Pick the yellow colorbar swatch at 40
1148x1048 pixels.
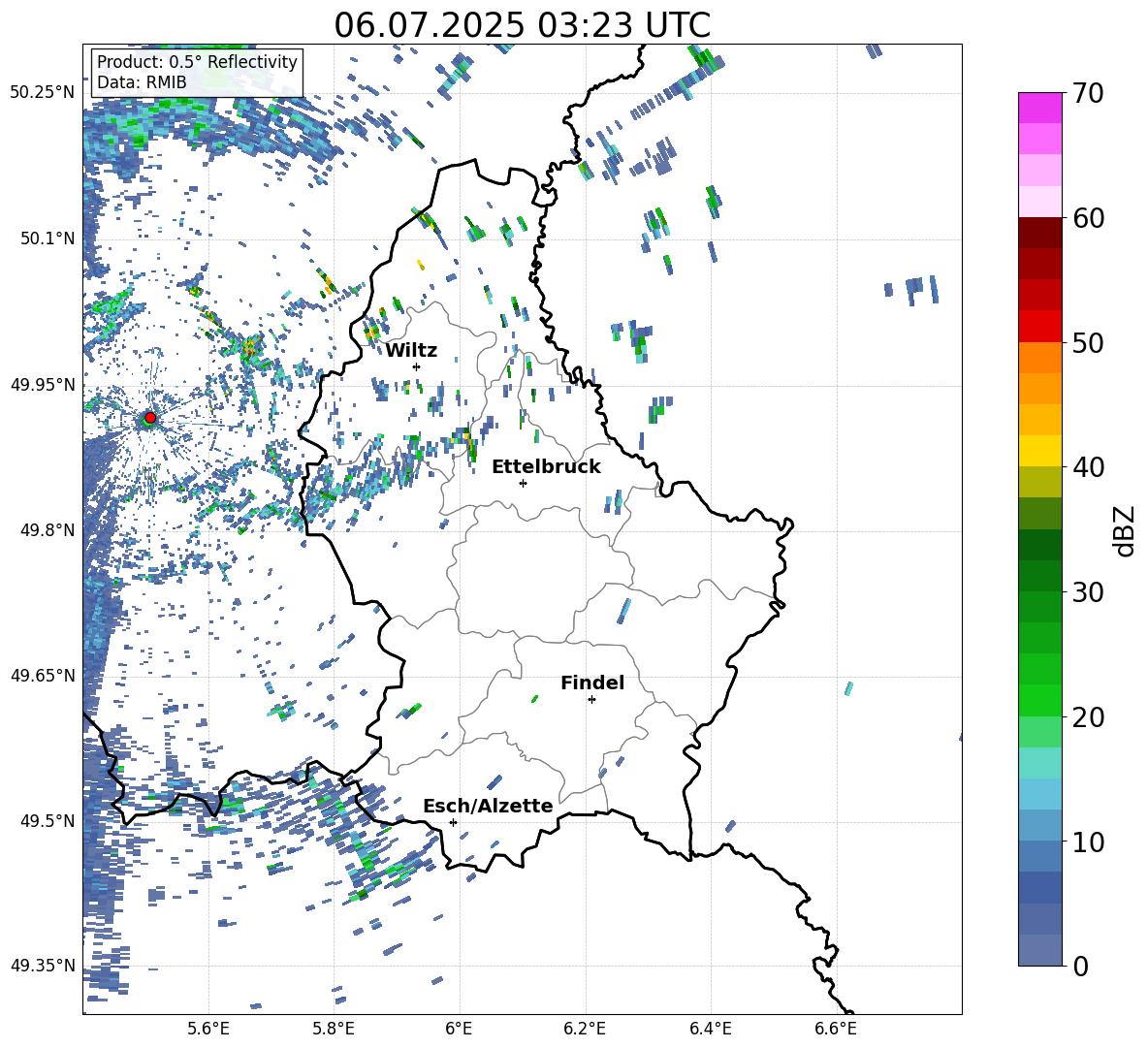tap(1039, 451)
